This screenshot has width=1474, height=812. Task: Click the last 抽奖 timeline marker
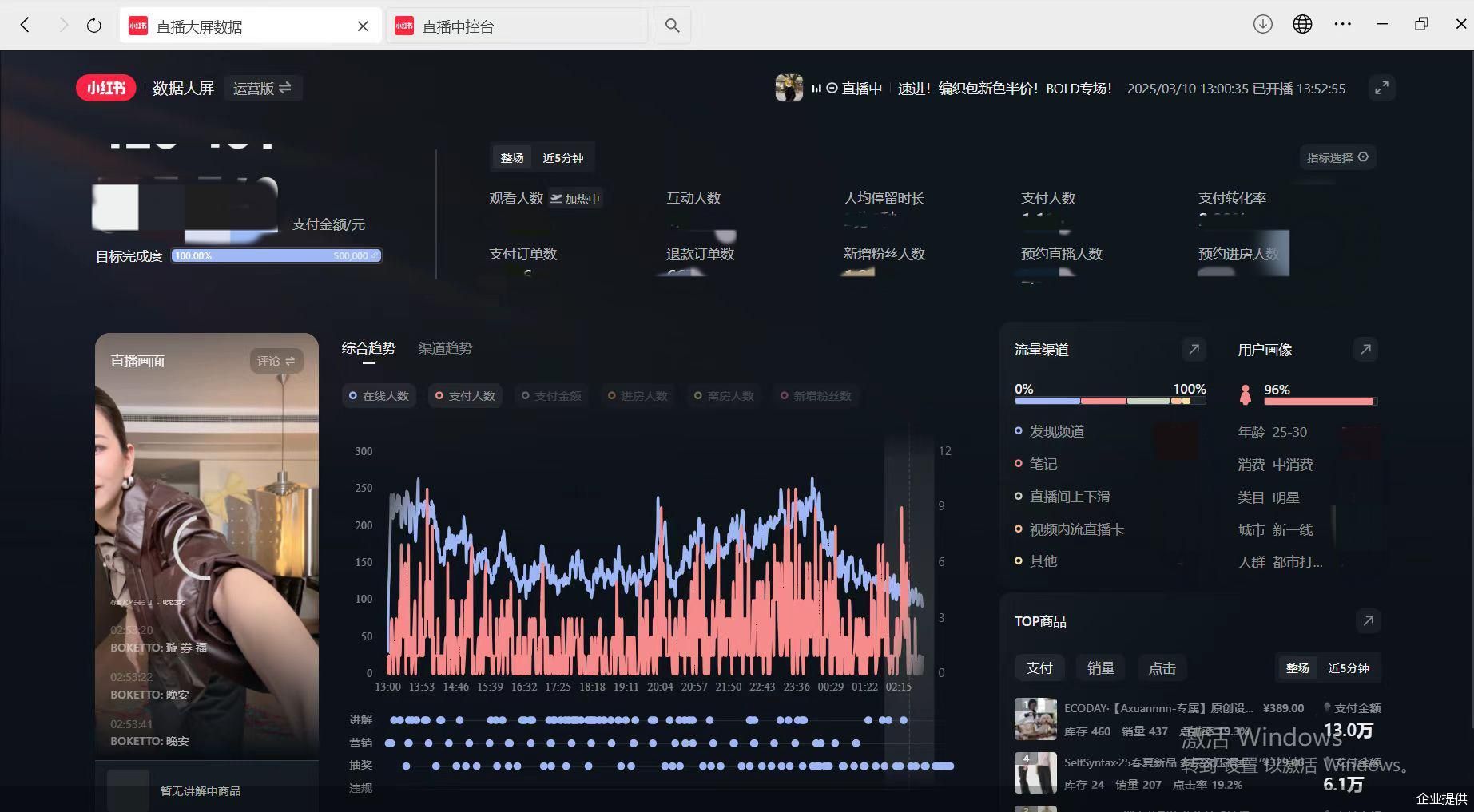pos(943,766)
